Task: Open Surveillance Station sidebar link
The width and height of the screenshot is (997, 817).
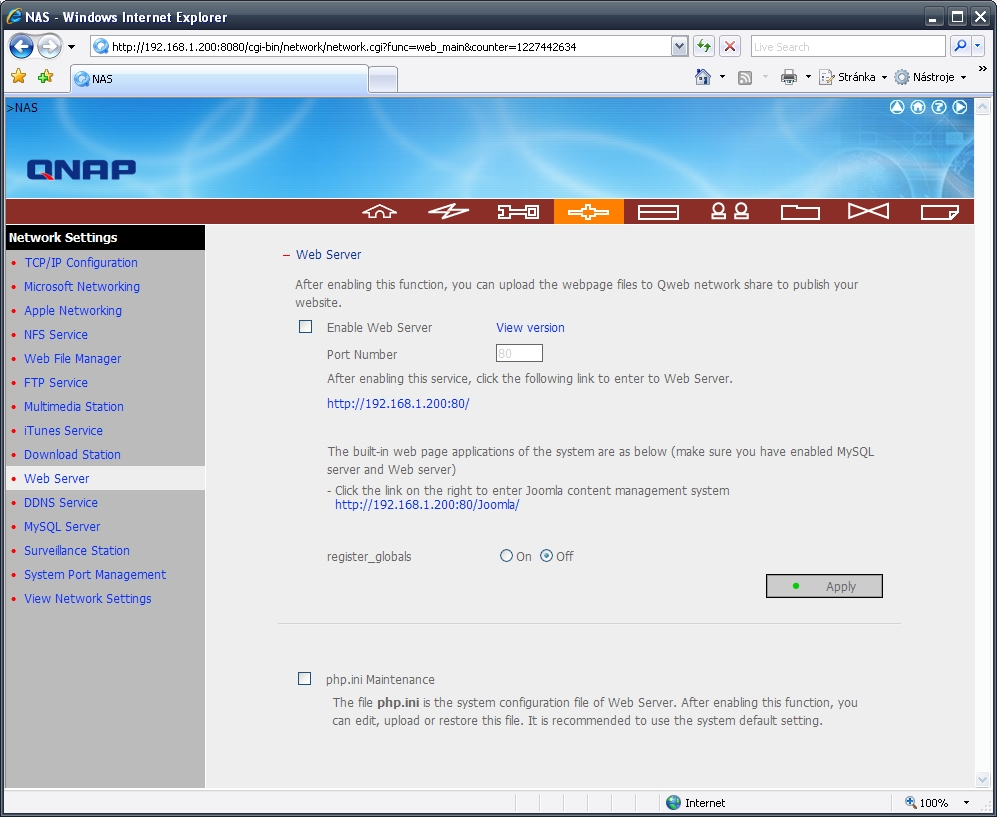Action: 77,551
